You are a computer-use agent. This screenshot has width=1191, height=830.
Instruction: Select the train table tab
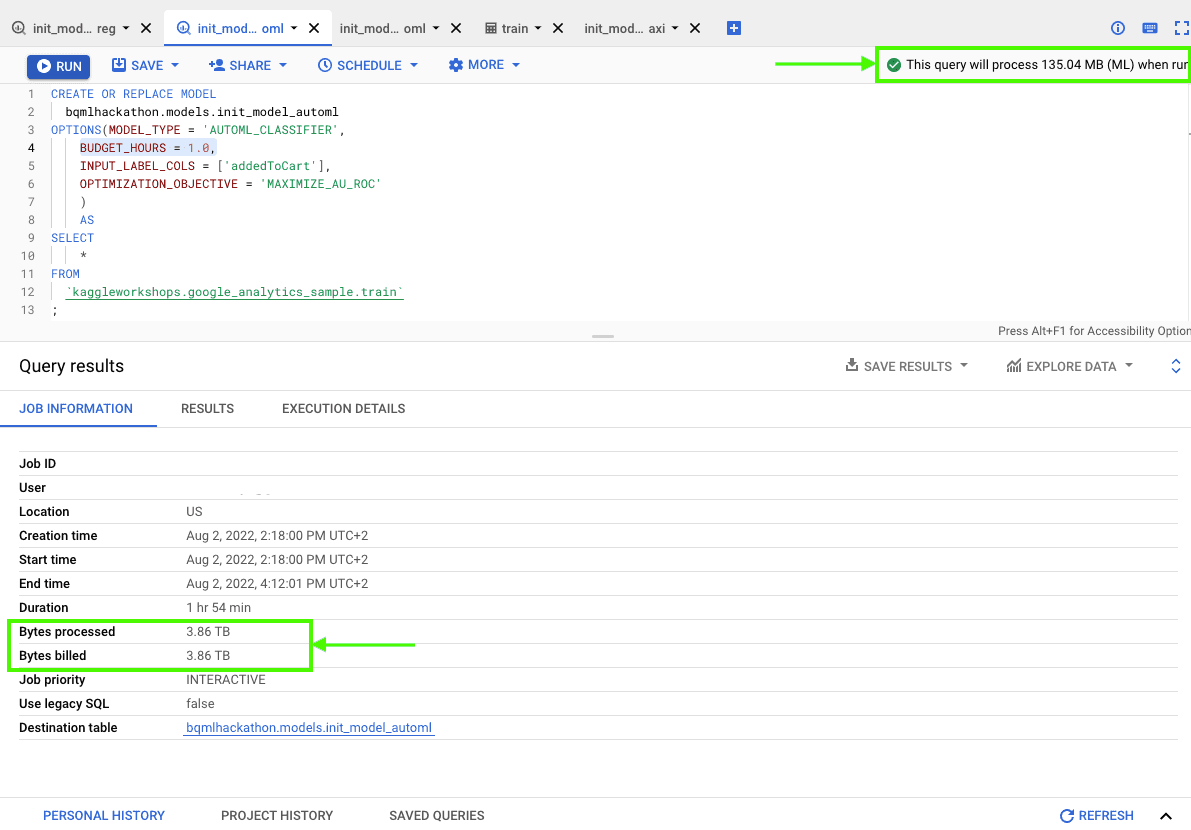point(514,28)
